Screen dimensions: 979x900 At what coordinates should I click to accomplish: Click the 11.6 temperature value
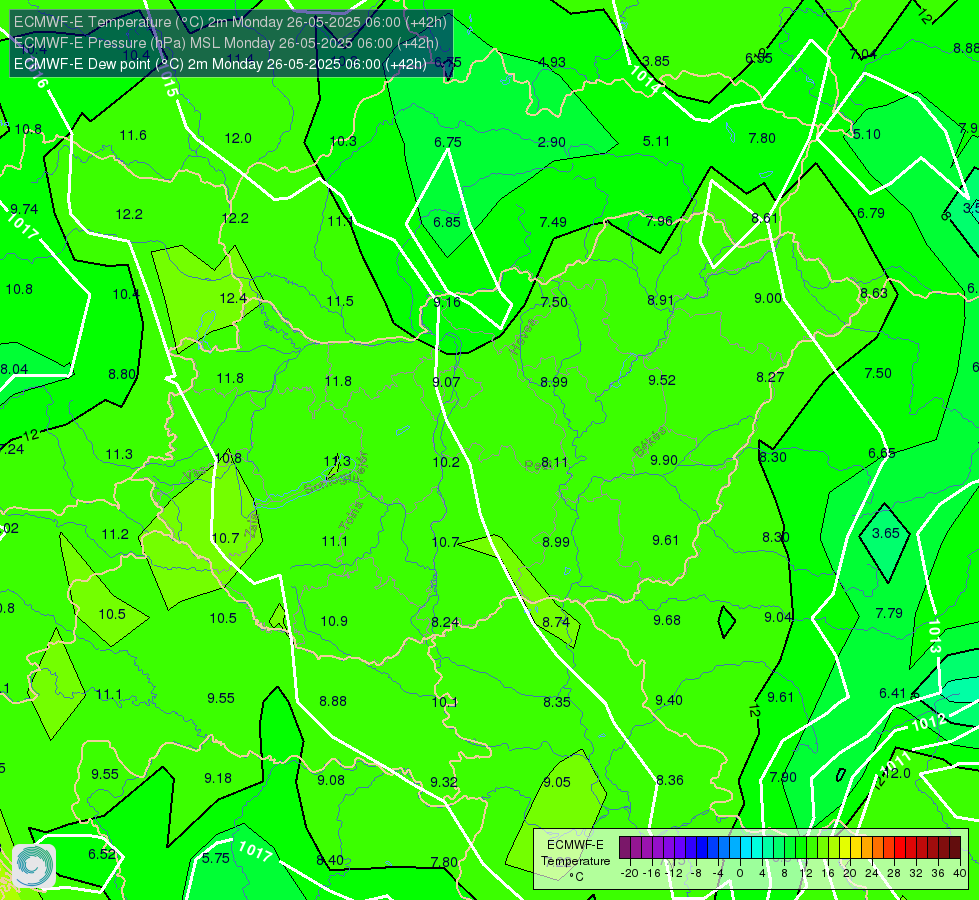click(x=133, y=136)
